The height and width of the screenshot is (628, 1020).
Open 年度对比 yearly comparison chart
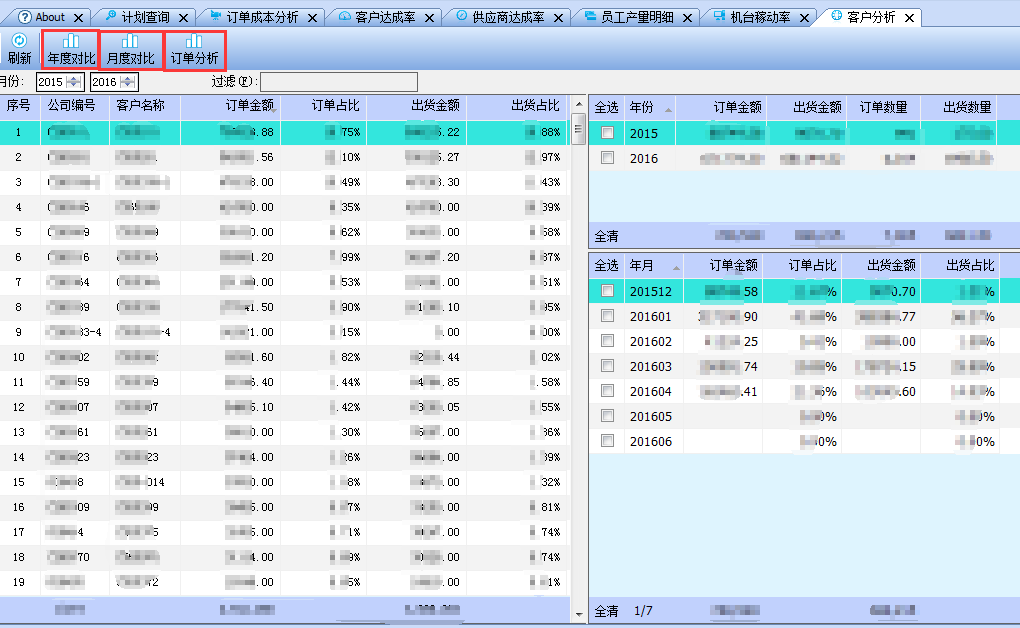(x=71, y=49)
